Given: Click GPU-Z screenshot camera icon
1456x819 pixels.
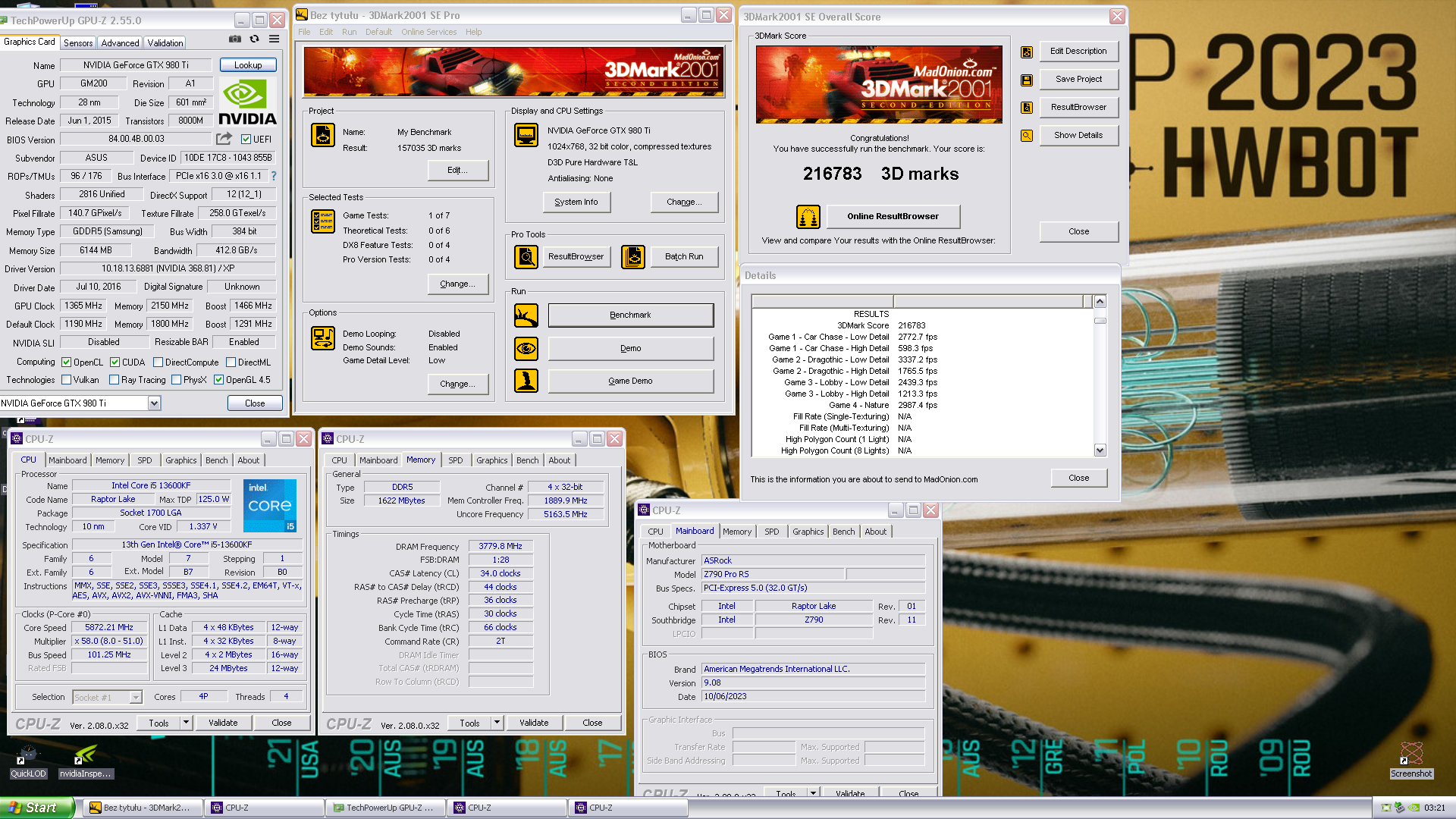Looking at the screenshot, I should click(235, 39).
